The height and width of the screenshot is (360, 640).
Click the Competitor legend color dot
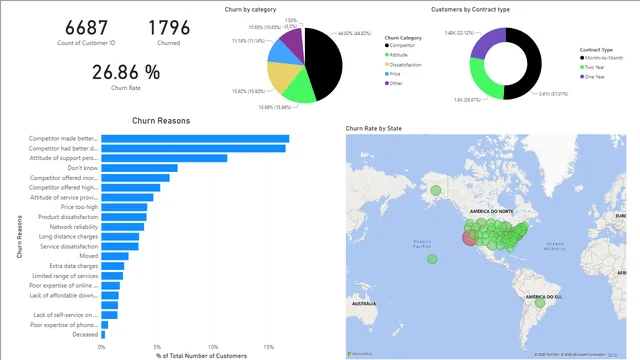coord(387,45)
